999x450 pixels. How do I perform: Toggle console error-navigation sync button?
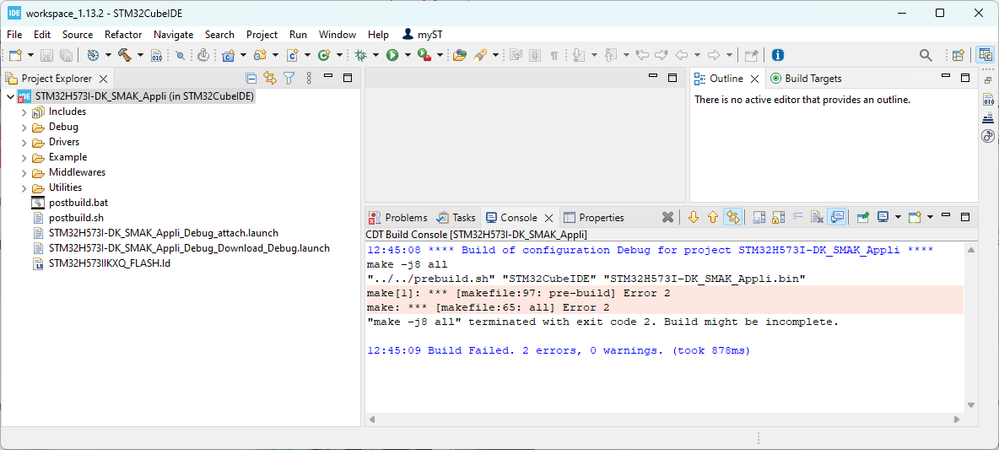point(733,217)
